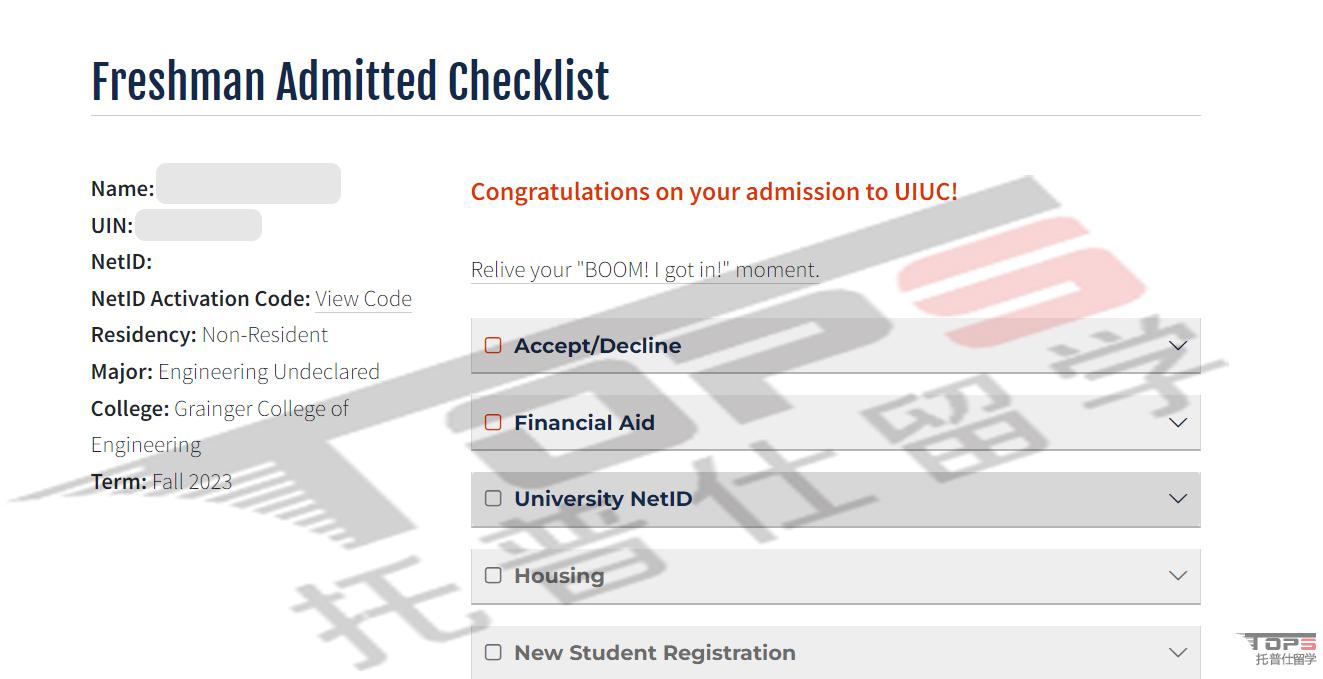Image resolution: width=1323 pixels, height=679 pixels.
Task: Click the blurred Name field
Action: [x=248, y=184]
